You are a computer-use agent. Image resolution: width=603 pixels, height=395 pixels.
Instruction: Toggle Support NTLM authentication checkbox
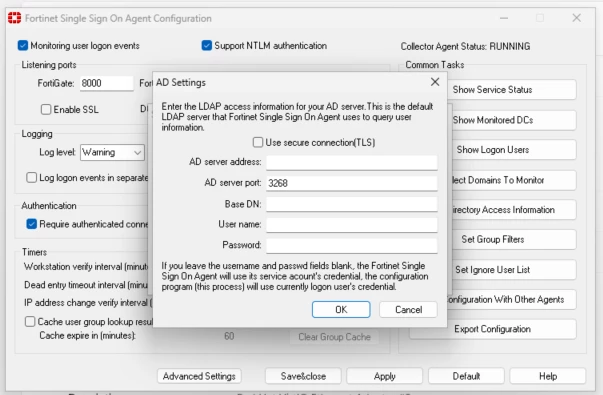207,45
